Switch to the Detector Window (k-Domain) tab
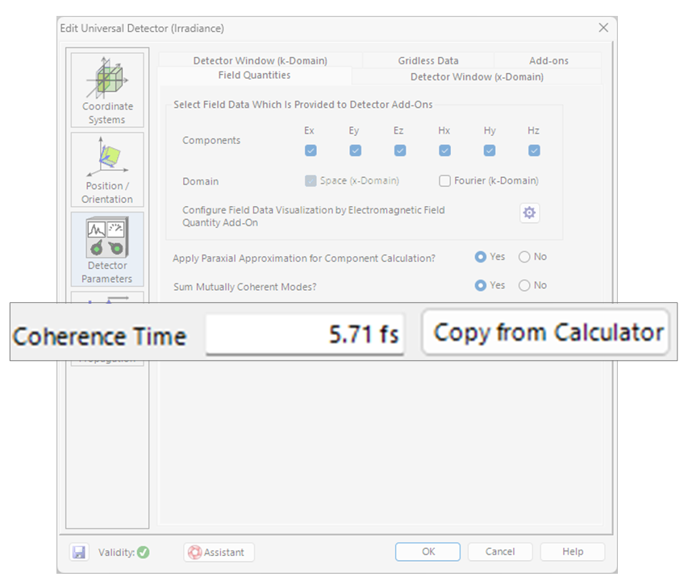Image resolution: width=687 pixels, height=584 pixels. (x=260, y=60)
